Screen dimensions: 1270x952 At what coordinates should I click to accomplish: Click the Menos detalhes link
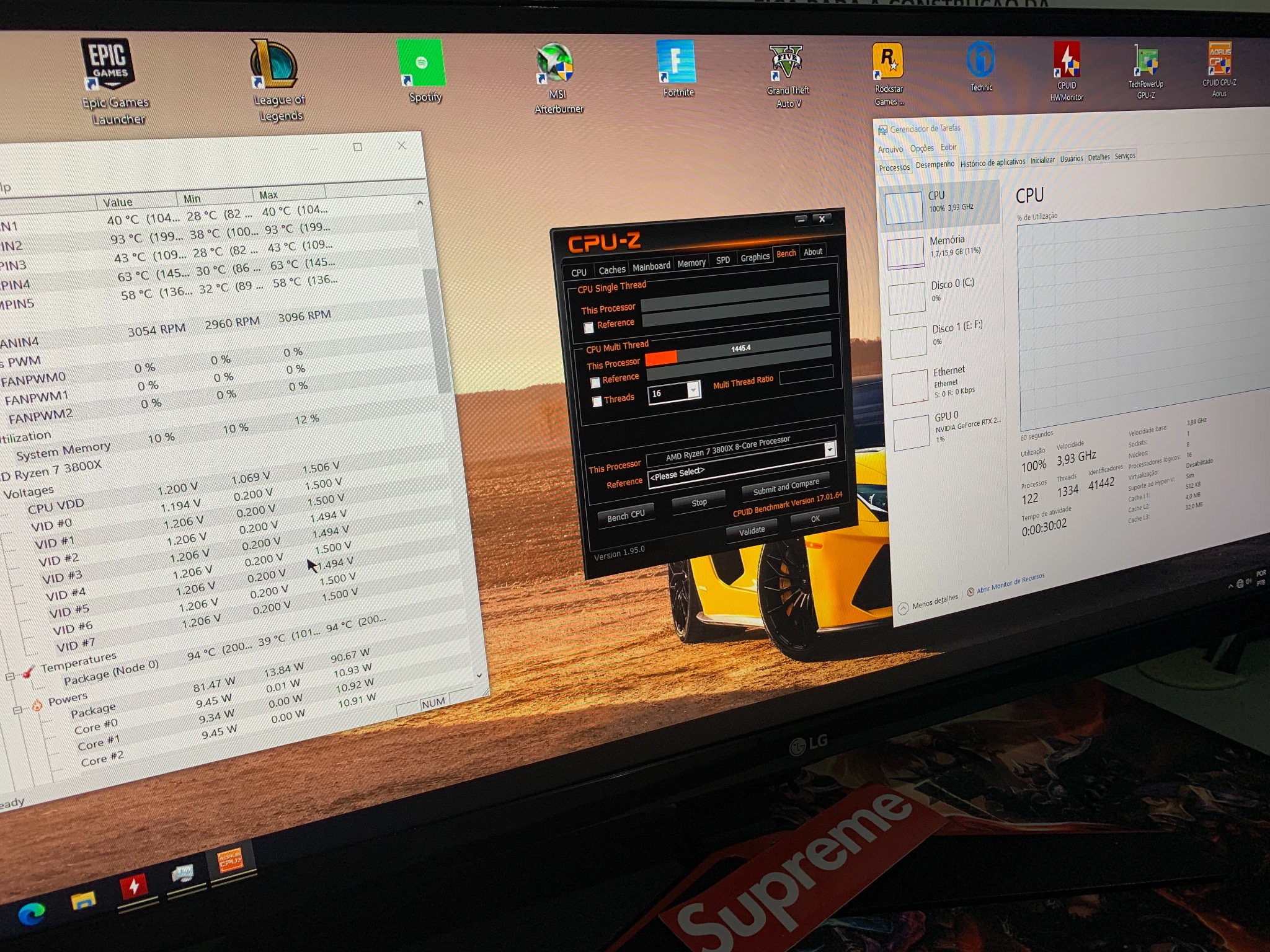pos(935,601)
